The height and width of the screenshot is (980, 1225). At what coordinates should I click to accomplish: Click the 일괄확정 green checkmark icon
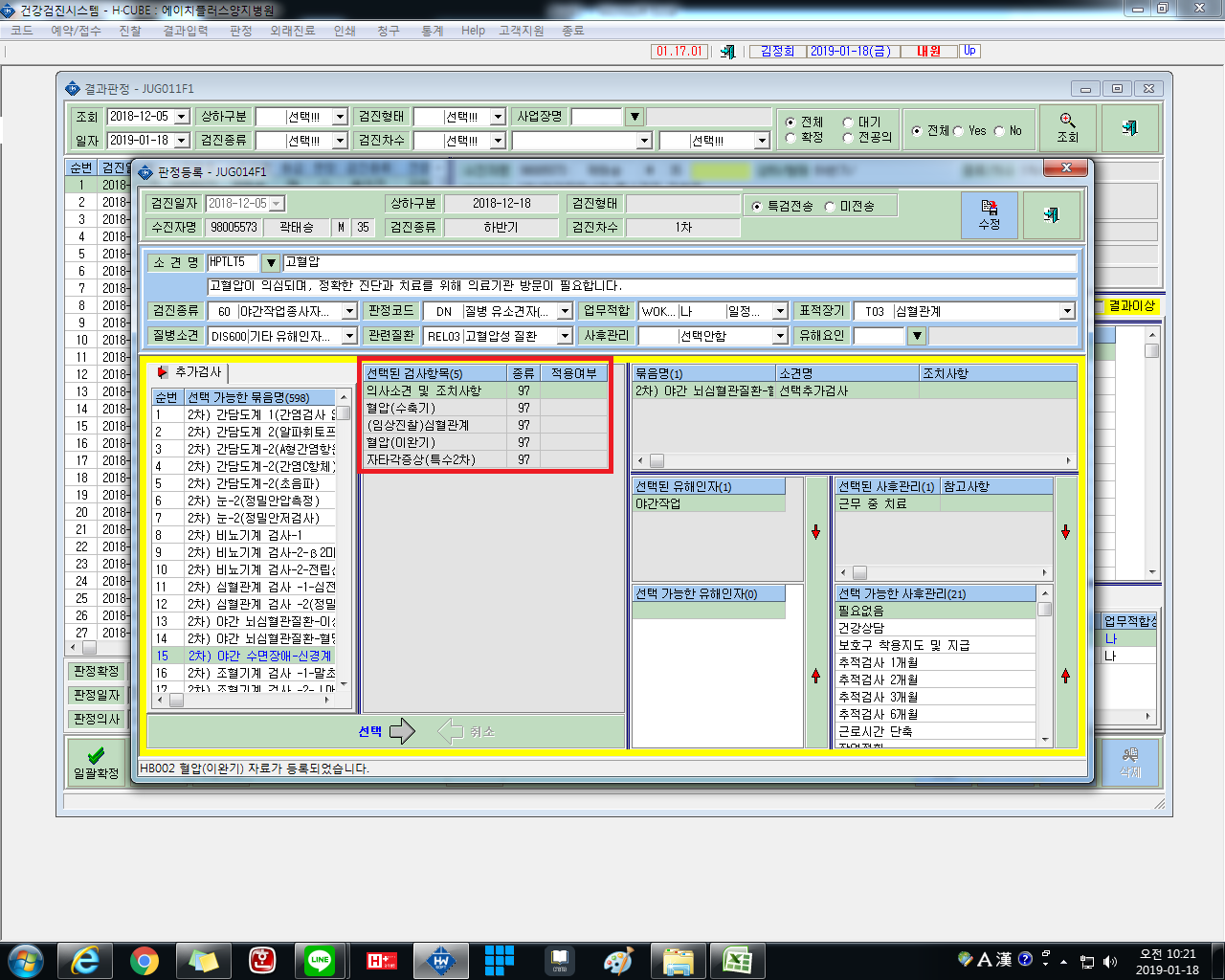pyautogui.click(x=96, y=763)
